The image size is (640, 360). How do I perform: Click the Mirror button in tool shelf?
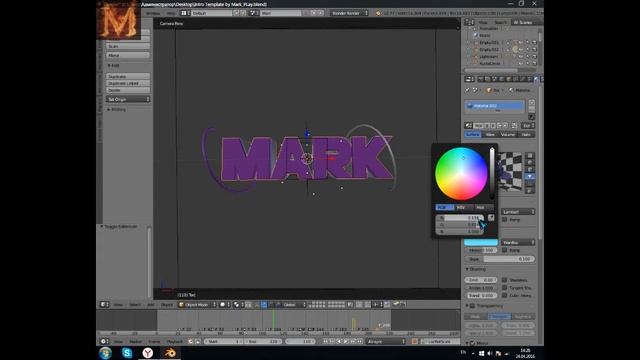tap(128, 55)
